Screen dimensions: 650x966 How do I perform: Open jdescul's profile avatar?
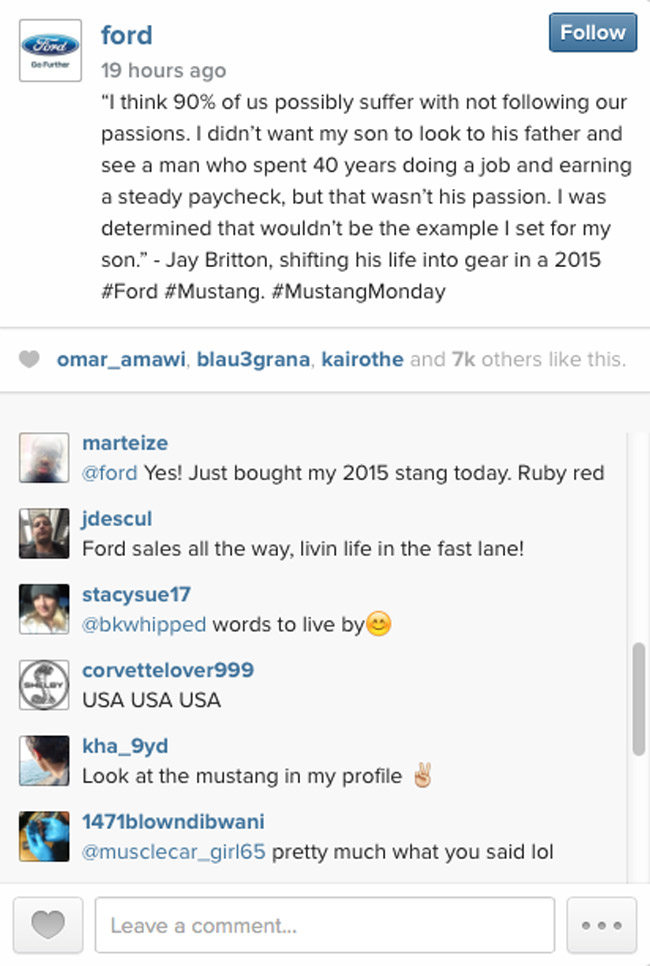pyautogui.click(x=44, y=534)
